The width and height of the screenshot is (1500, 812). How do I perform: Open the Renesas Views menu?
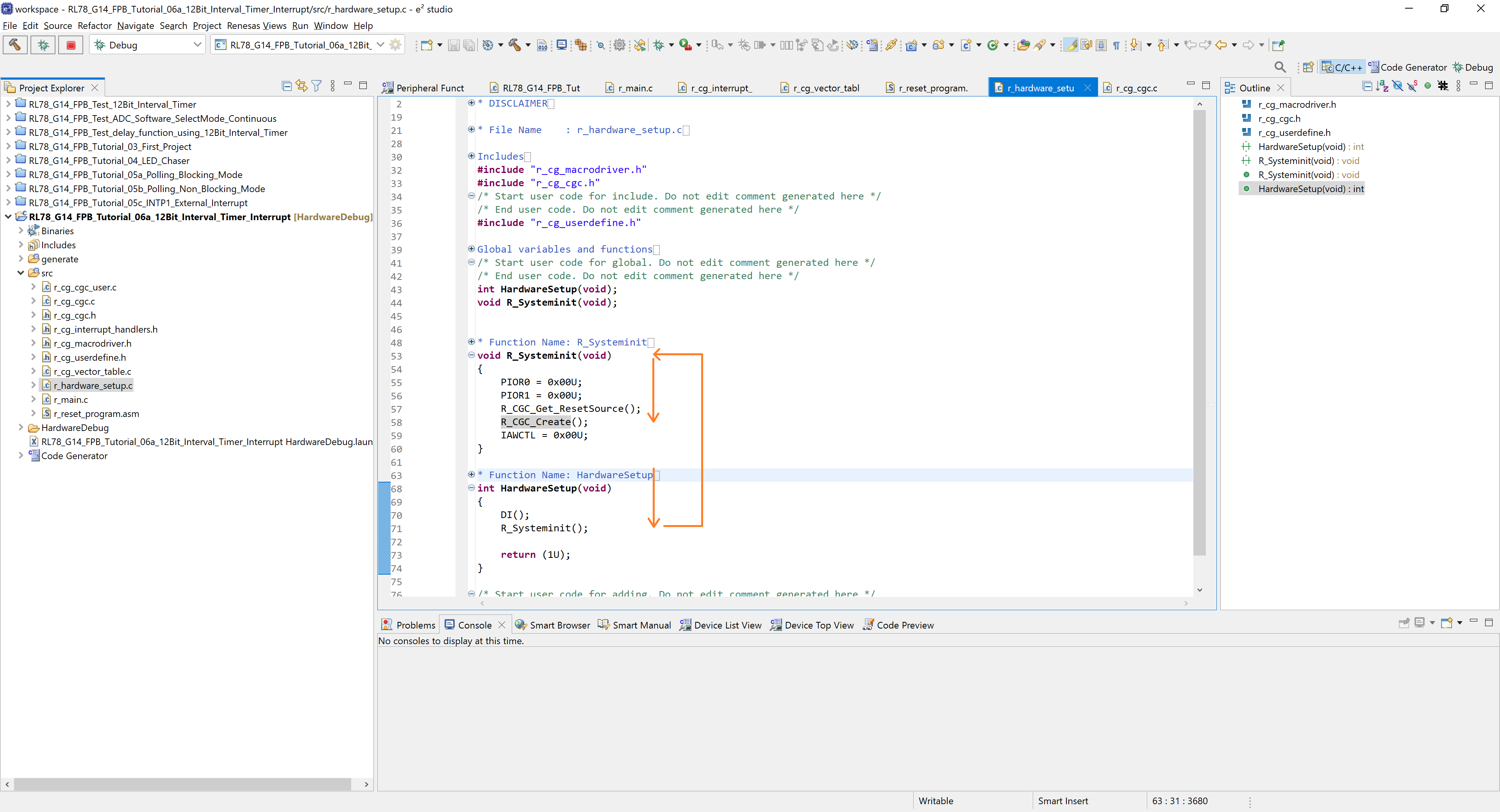(256, 26)
